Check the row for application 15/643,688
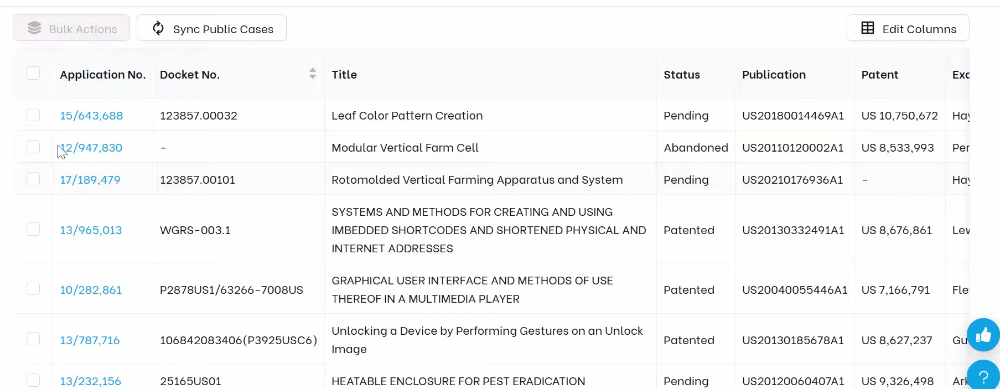Viewport: 1000px width, 389px height. point(33,115)
